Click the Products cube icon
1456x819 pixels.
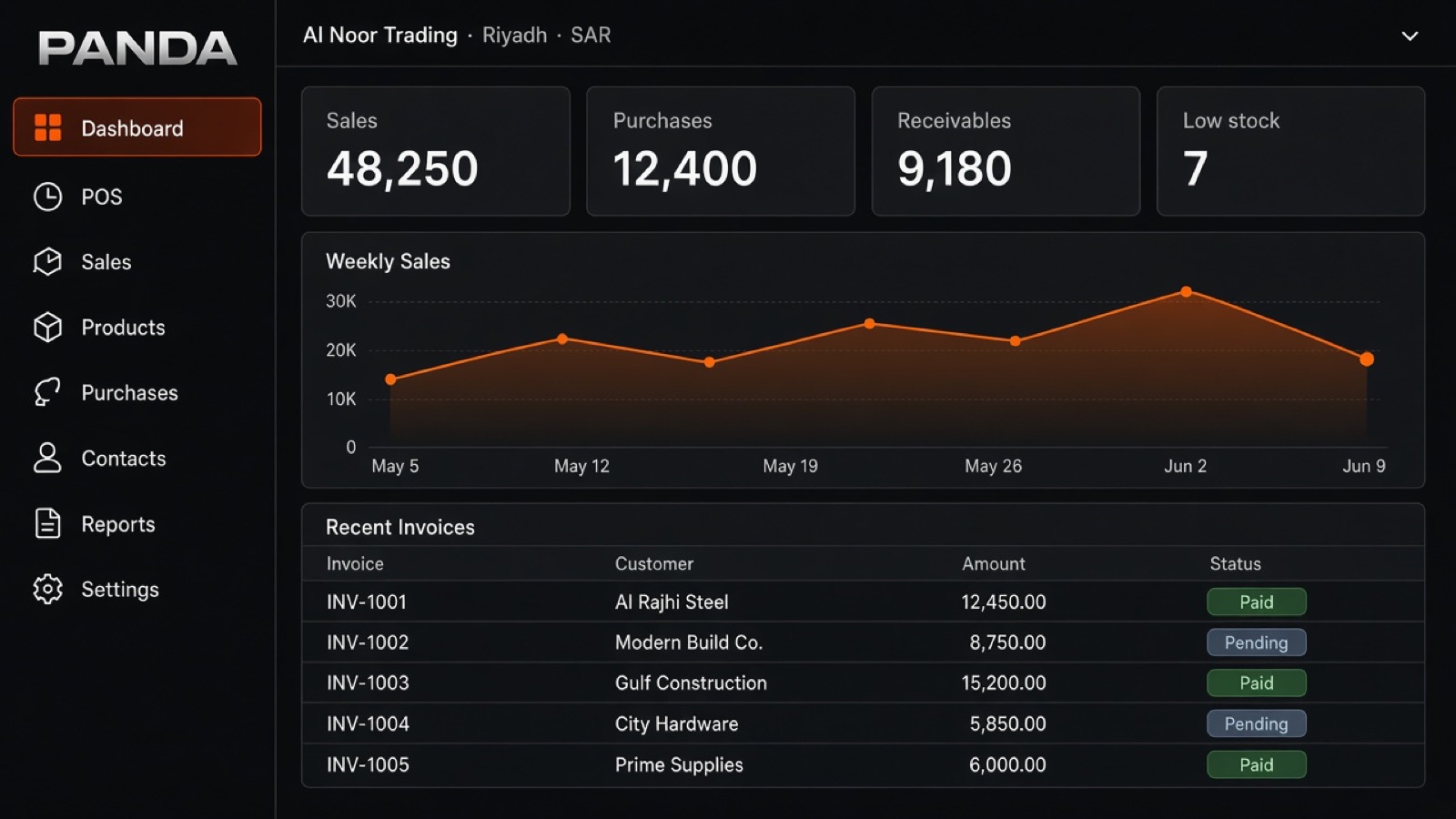(x=47, y=328)
